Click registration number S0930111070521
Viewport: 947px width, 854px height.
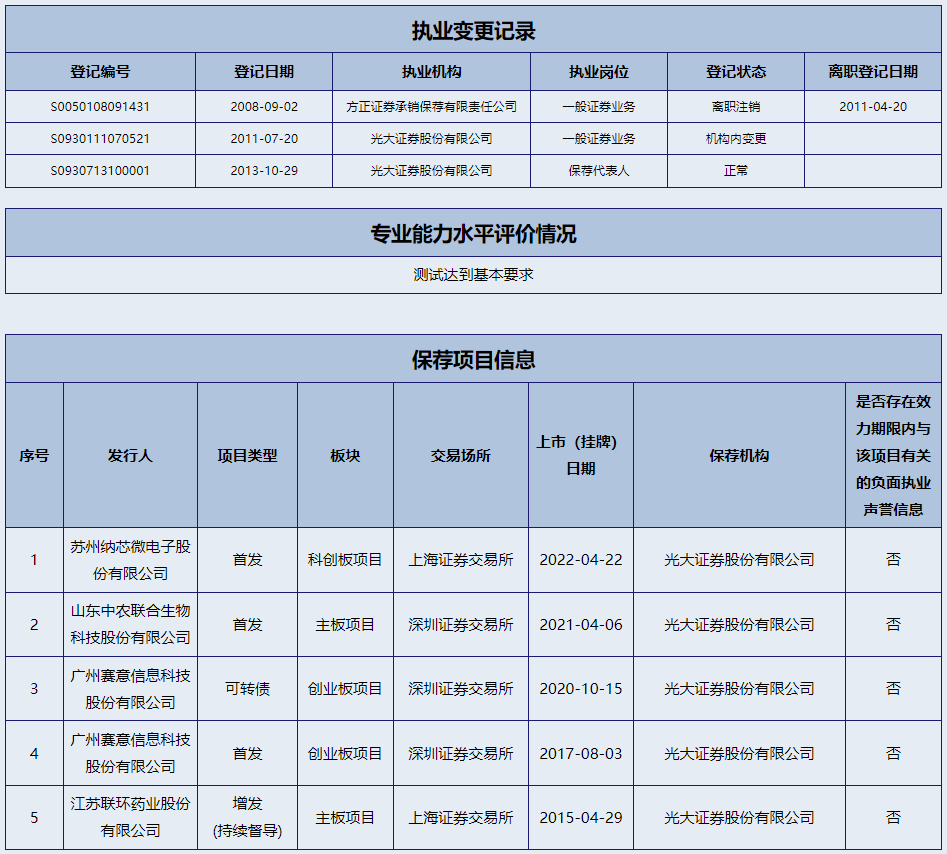(100, 139)
